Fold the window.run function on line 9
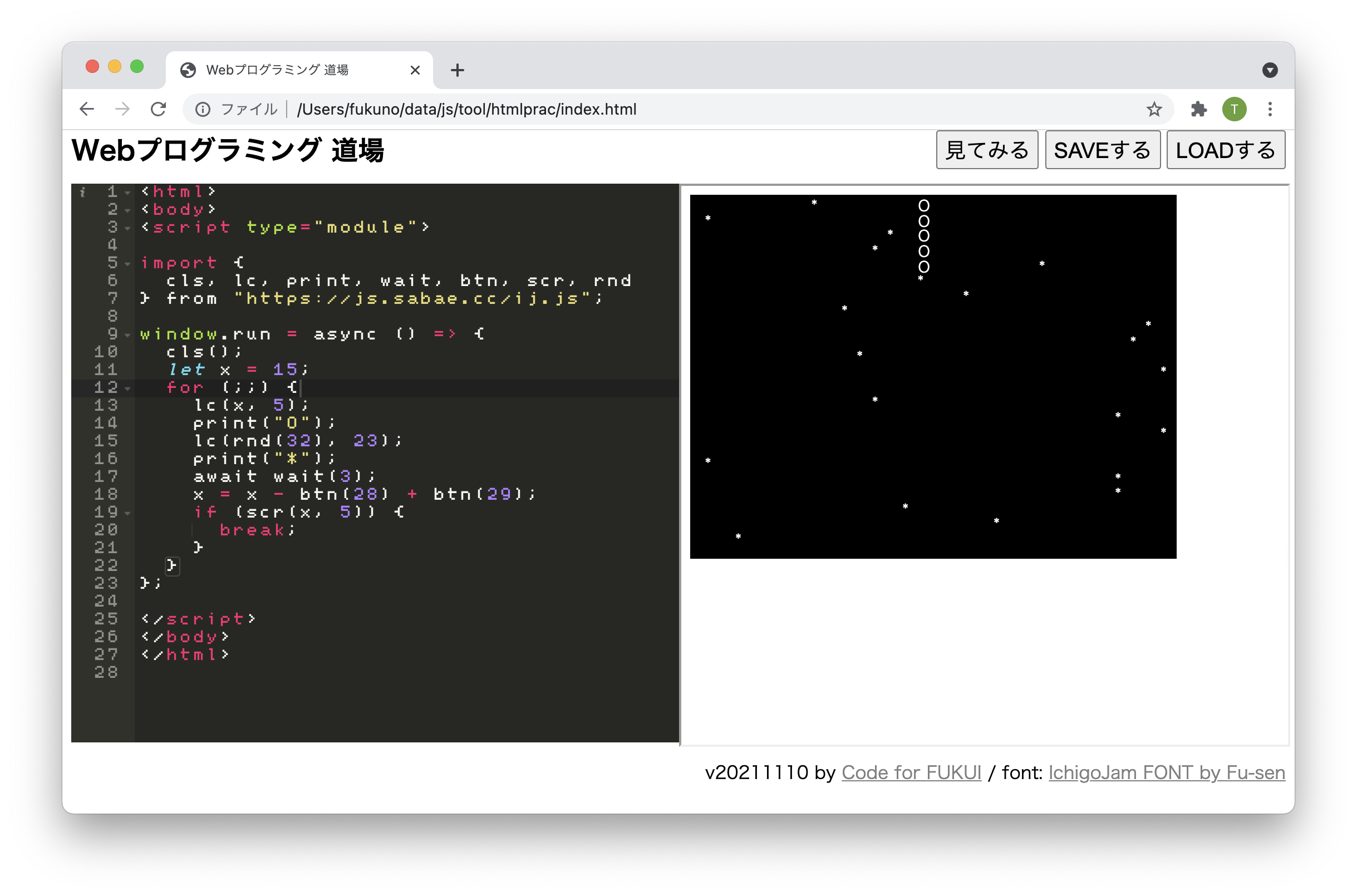The width and height of the screenshot is (1357, 896). (127, 335)
